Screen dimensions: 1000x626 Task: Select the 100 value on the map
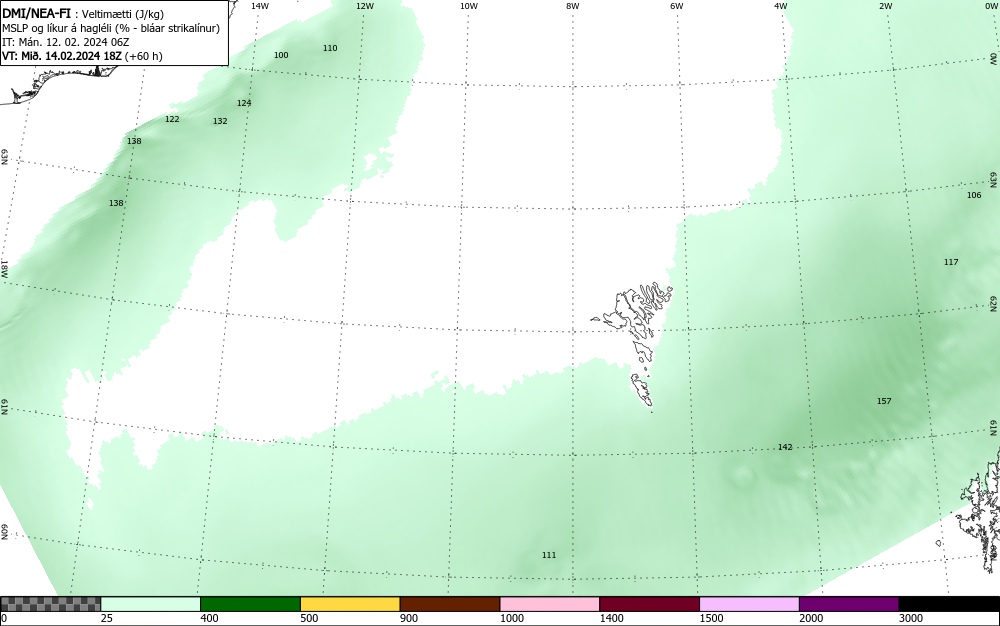pyautogui.click(x=281, y=55)
